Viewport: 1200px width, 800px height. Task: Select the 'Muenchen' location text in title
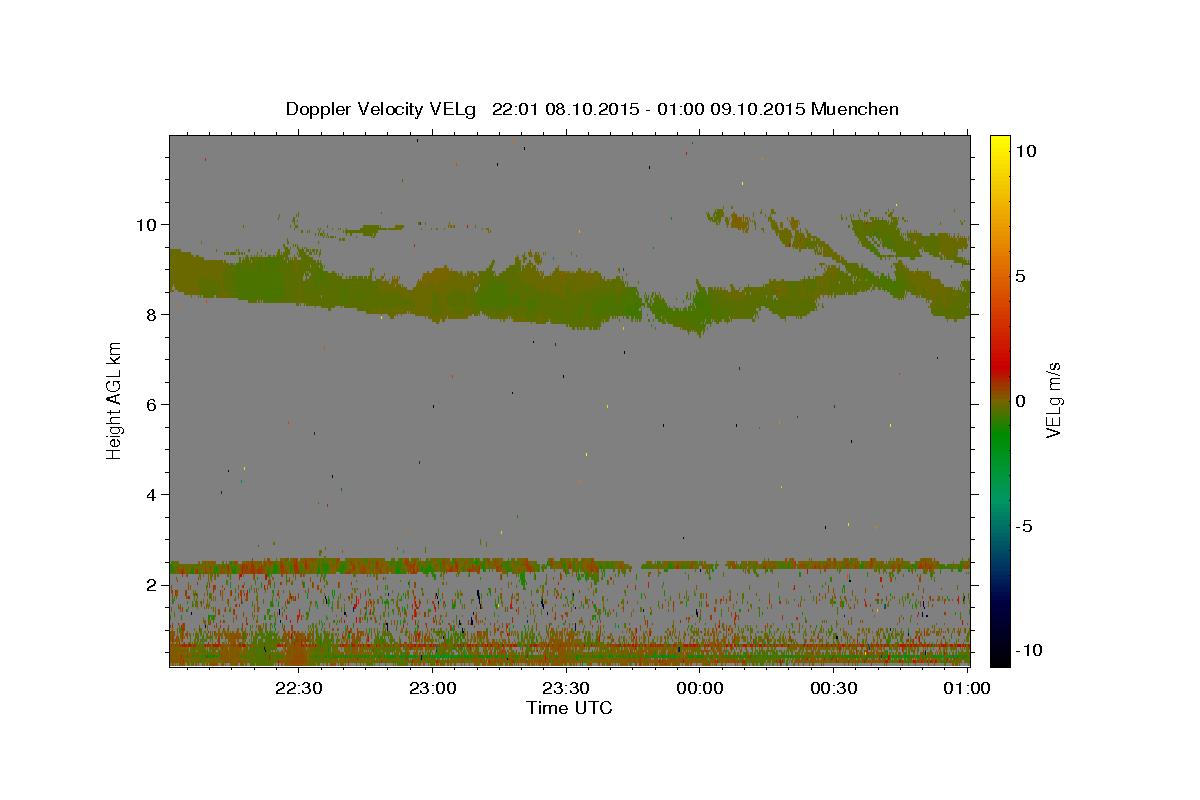click(x=855, y=109)
